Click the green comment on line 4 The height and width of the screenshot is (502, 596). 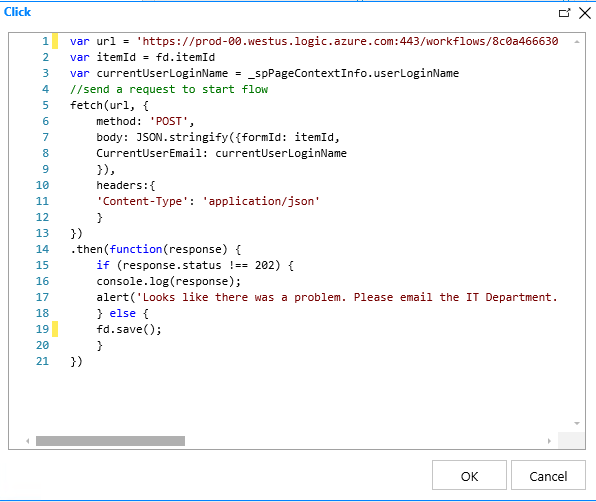tap(169, 89)
